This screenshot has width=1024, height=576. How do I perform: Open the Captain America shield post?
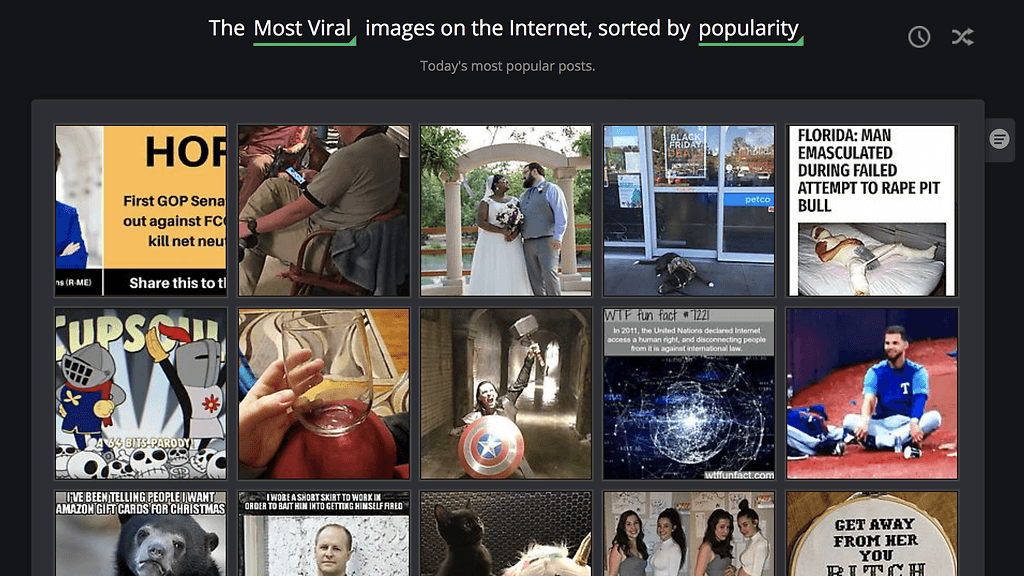(506, 394)
